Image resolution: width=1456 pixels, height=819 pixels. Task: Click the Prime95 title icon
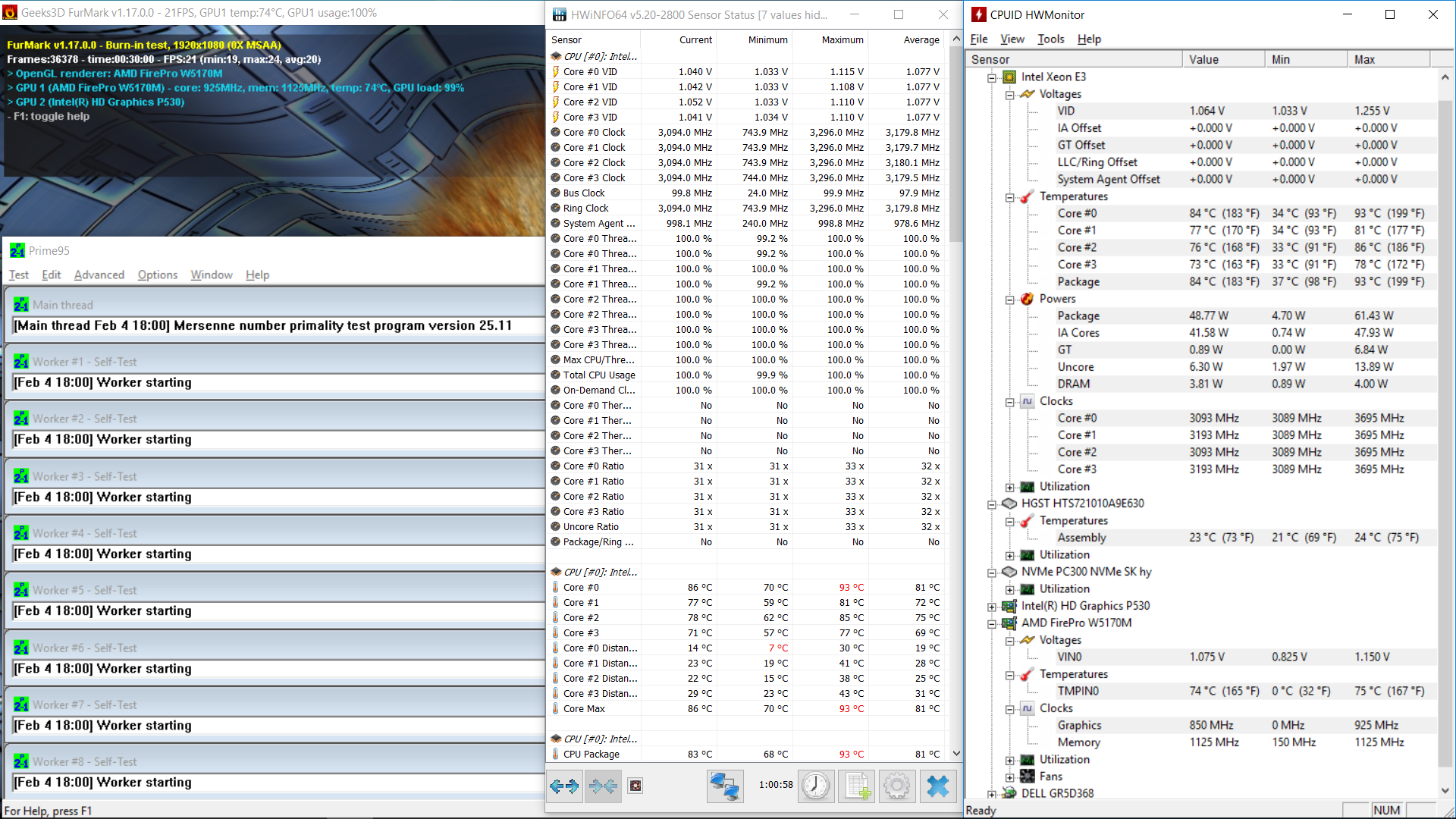(x=17, y=250)
